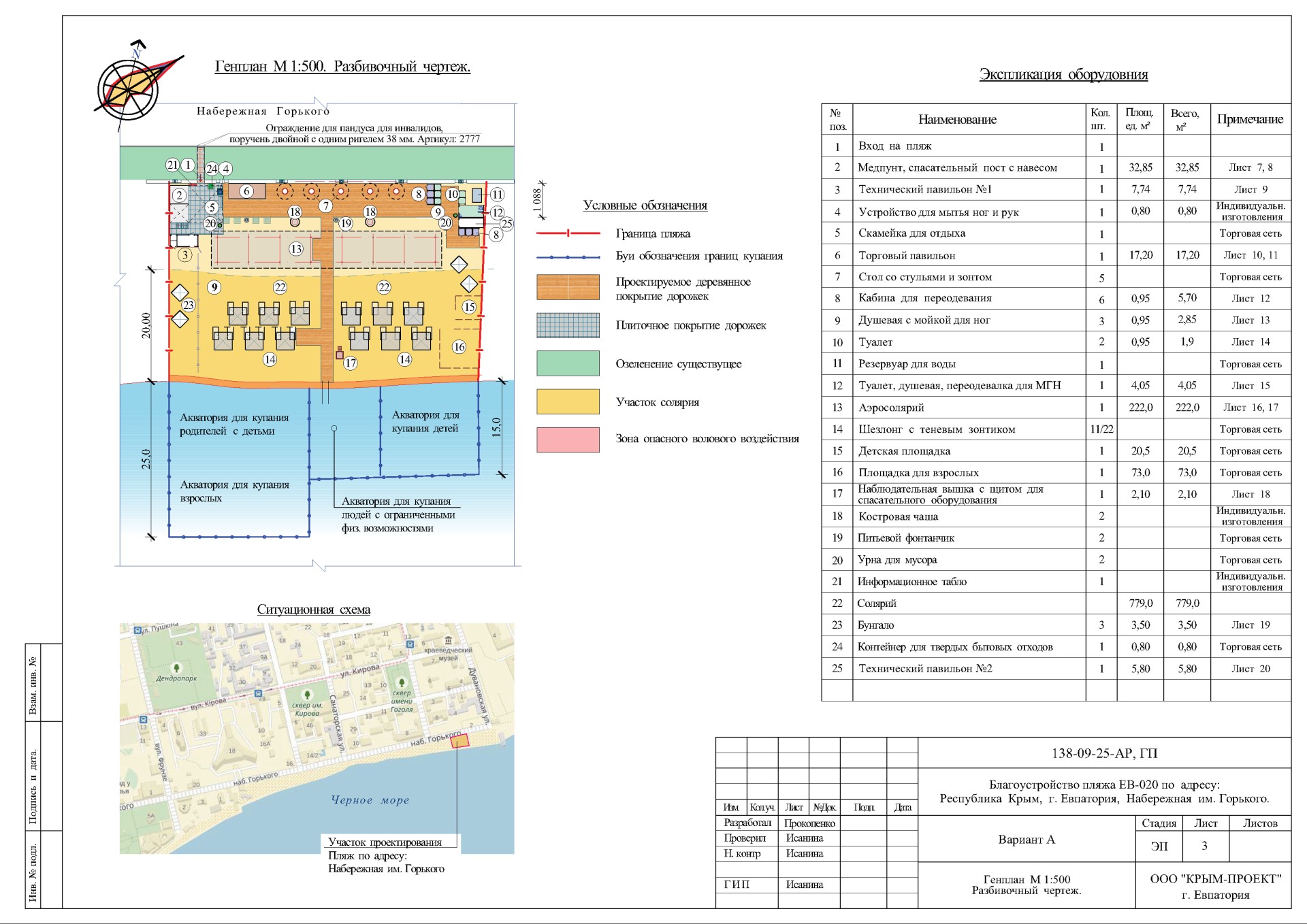This screenshot has height=924, width=1307.
Task: Click the yellow Участок солярия legend swatch
Action: tap(568, 401)
